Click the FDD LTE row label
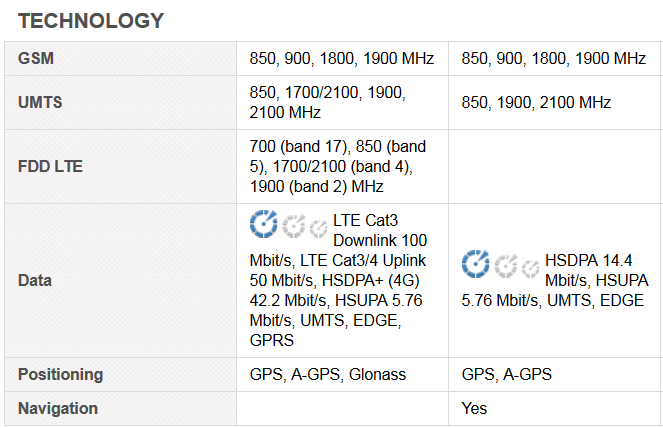Viewport: 663px width, 428px height. (50, 166)
